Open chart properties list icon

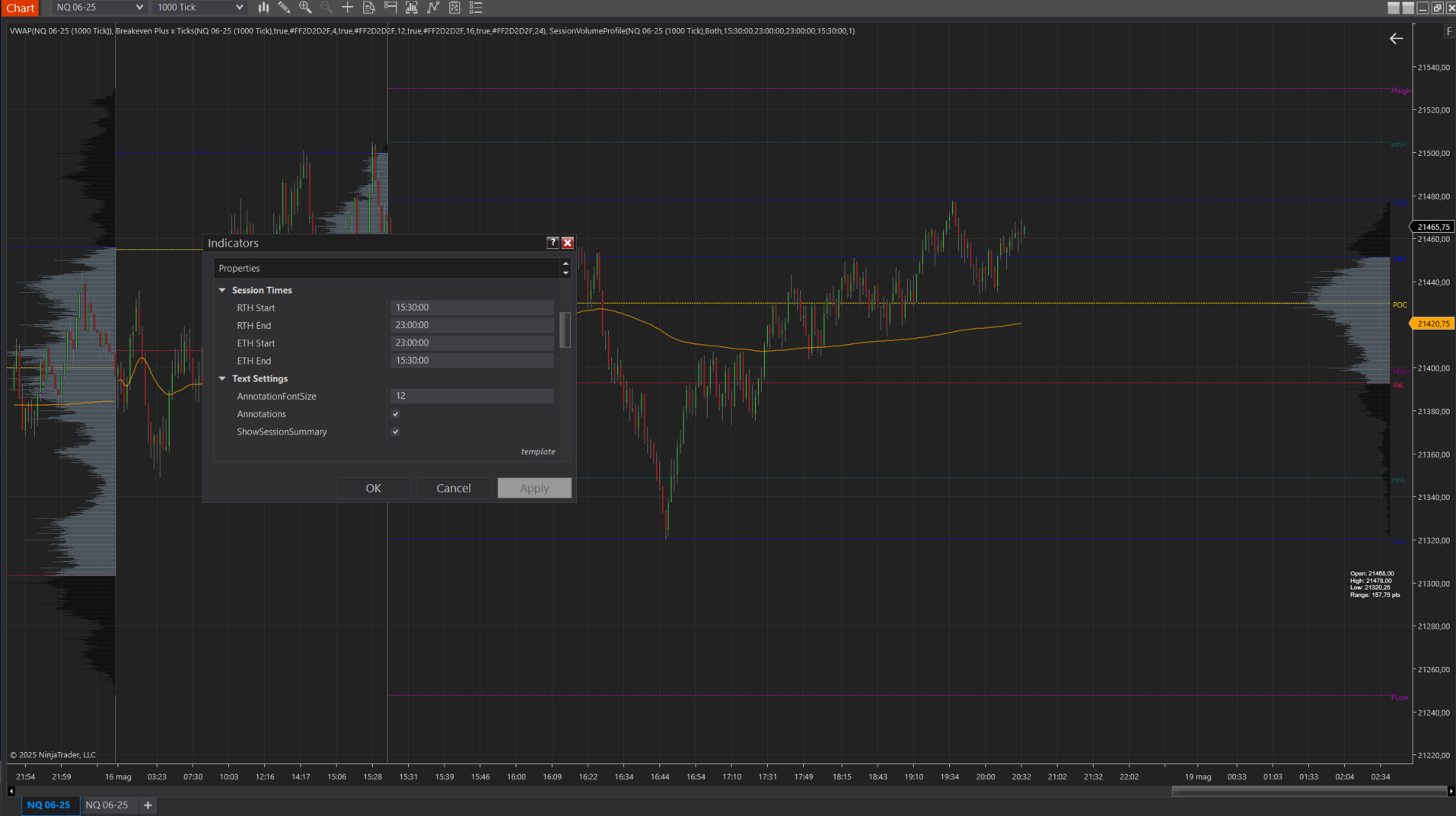click(x=476, y=7)
